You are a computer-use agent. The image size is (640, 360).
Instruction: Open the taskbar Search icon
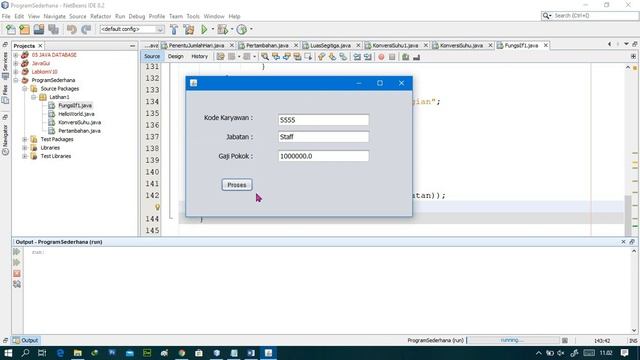(x=25, y=353)
